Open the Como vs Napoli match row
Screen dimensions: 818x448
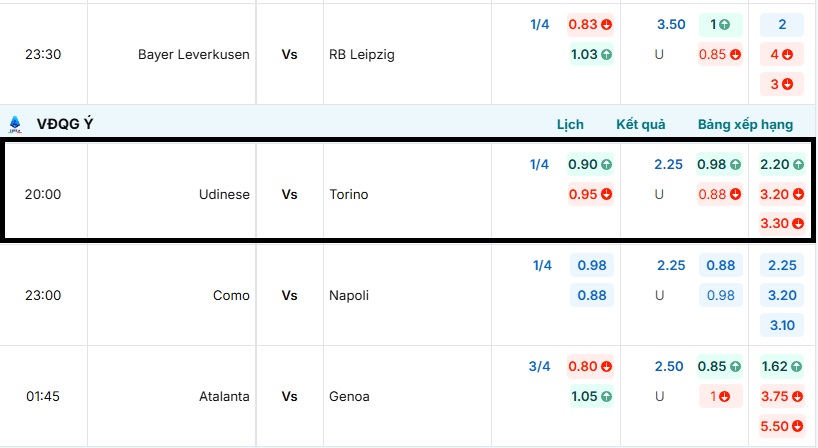tap(289, 295)
